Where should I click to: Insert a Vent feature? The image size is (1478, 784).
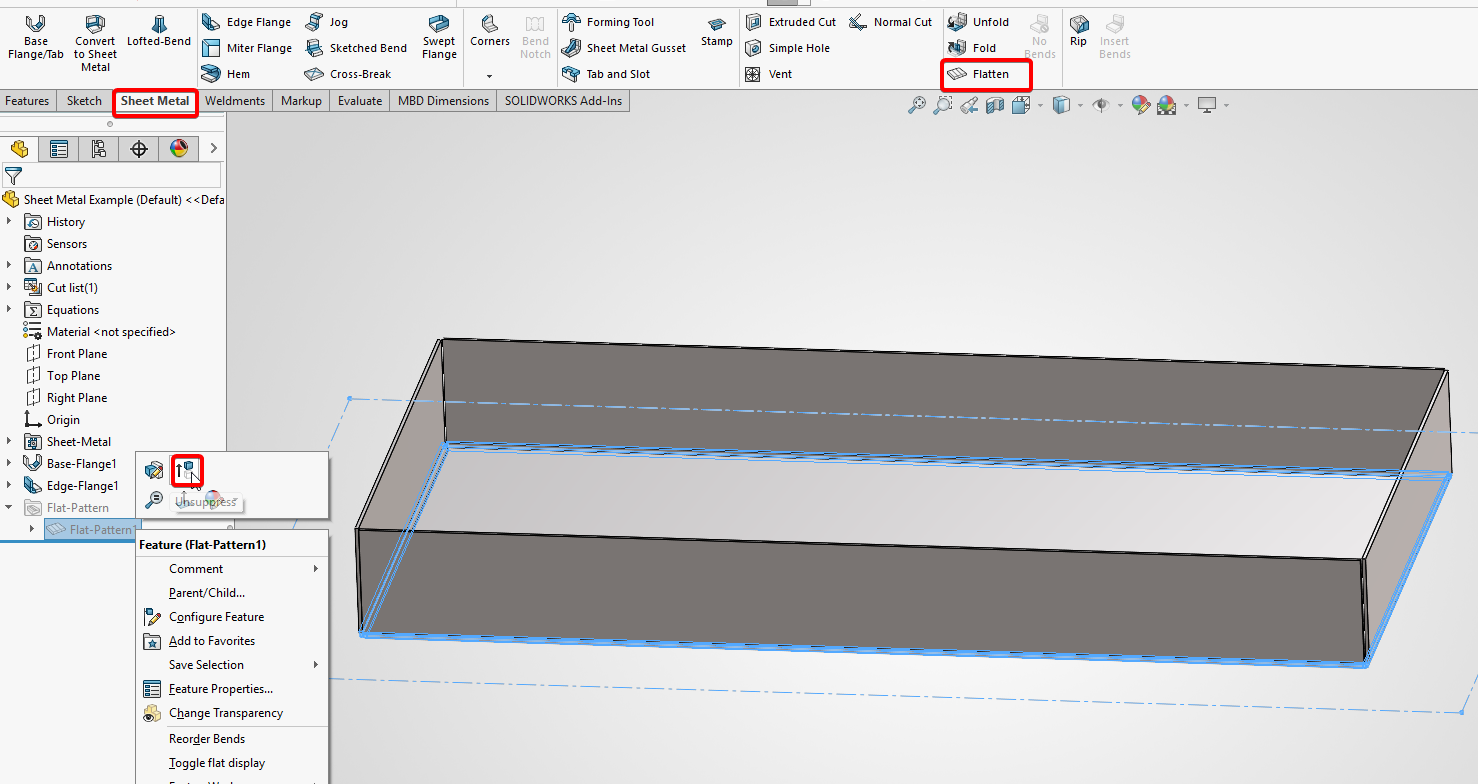click(x=768, y=74)
